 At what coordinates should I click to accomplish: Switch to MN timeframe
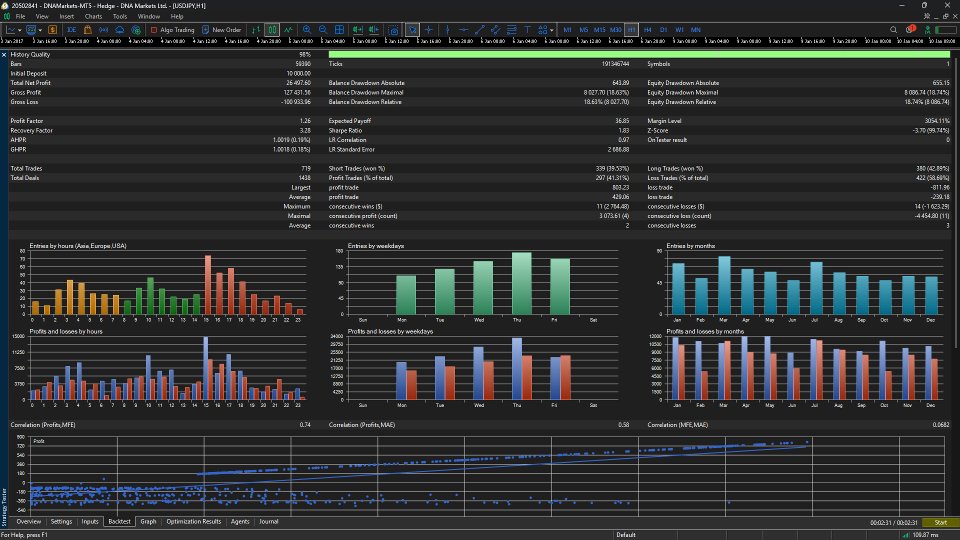point(696,29)
